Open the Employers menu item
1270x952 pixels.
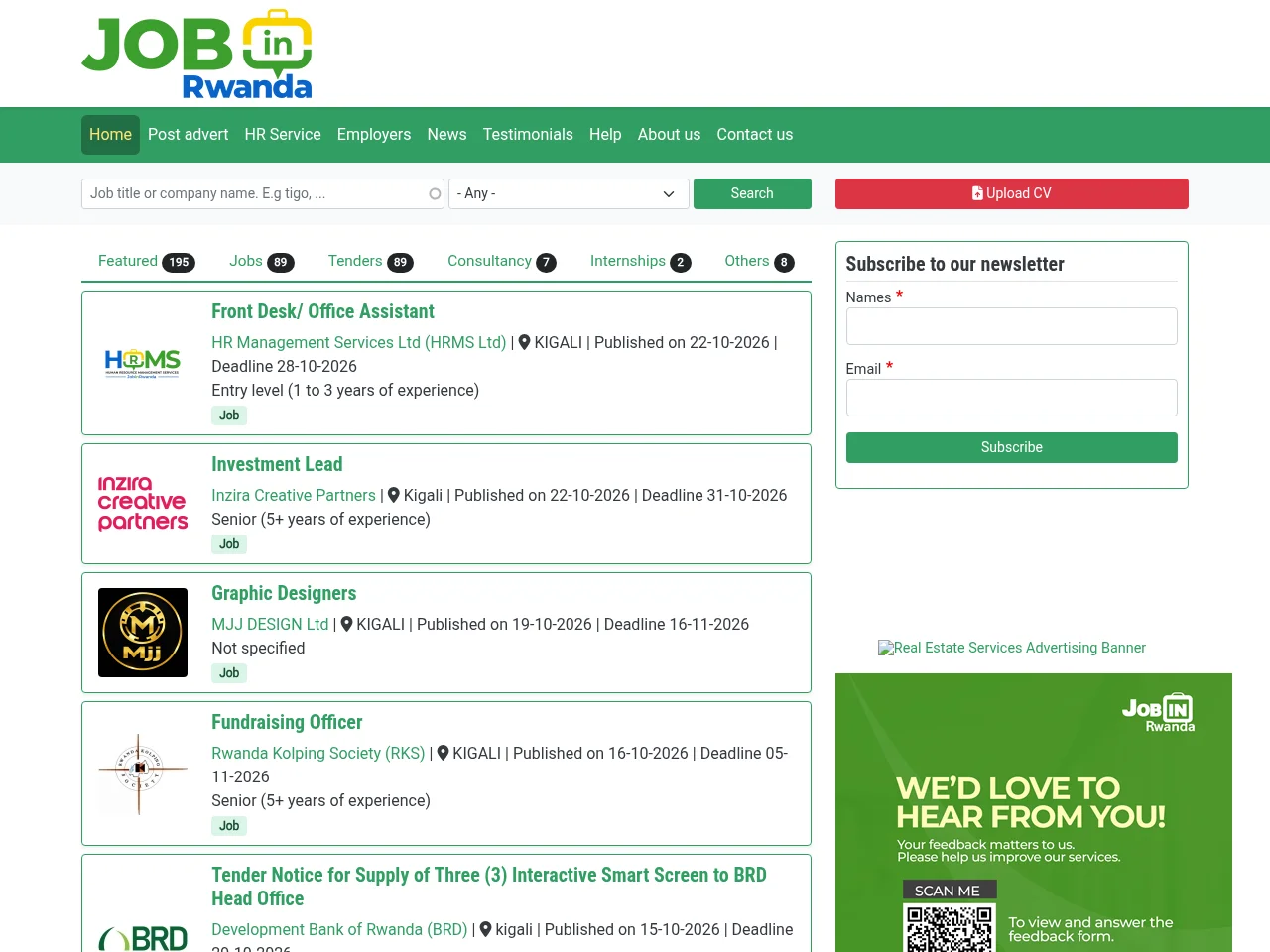click(374, 135)
